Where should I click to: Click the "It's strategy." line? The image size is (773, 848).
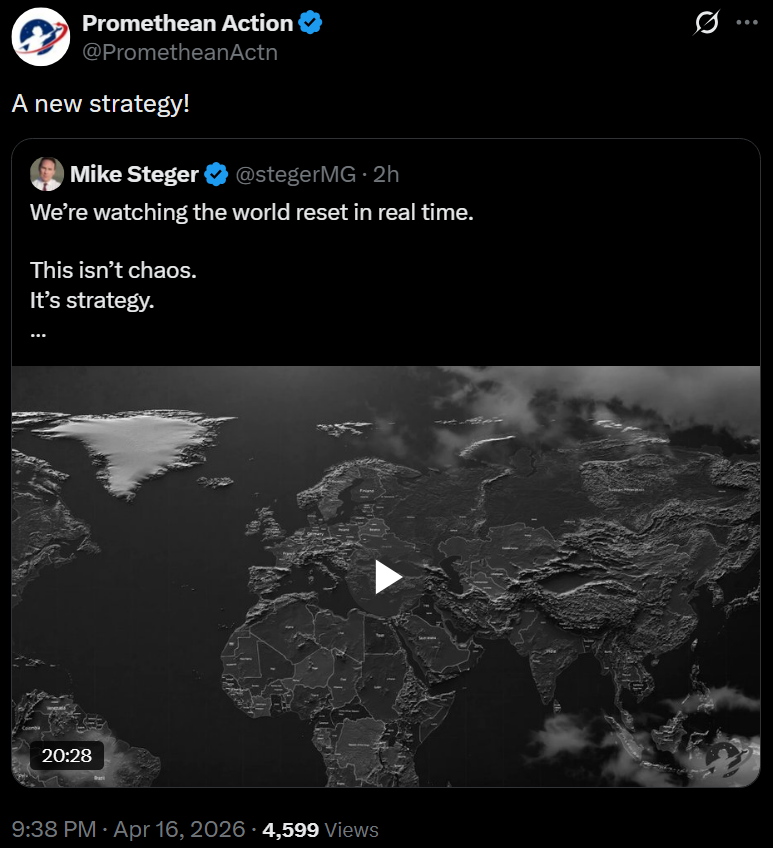(92, 299)
